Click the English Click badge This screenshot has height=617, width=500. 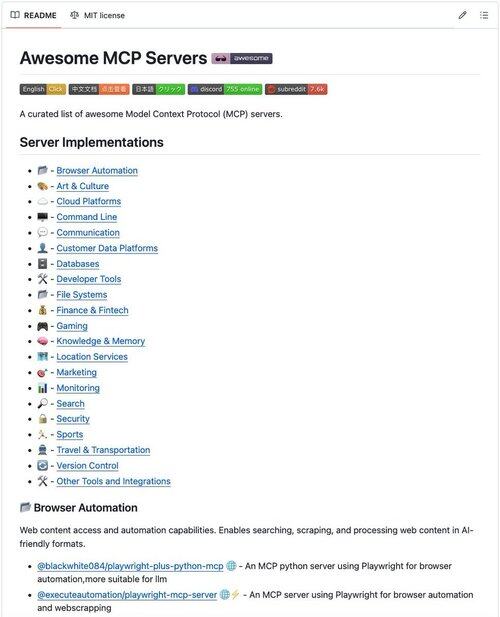click(x=42, y=89)
